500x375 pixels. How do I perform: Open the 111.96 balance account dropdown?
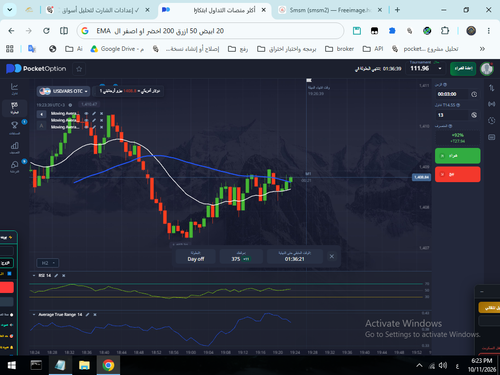point(426,68)
